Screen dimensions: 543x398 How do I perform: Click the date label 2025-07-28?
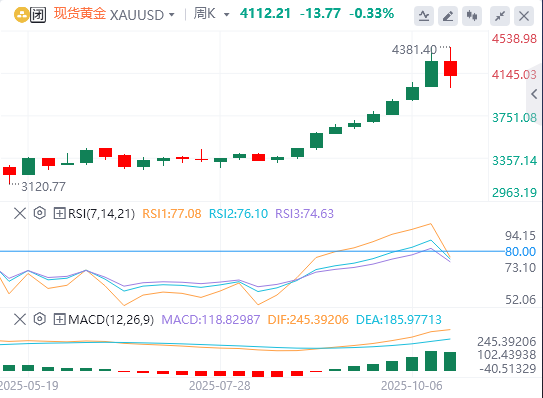[x=220, y=386]
